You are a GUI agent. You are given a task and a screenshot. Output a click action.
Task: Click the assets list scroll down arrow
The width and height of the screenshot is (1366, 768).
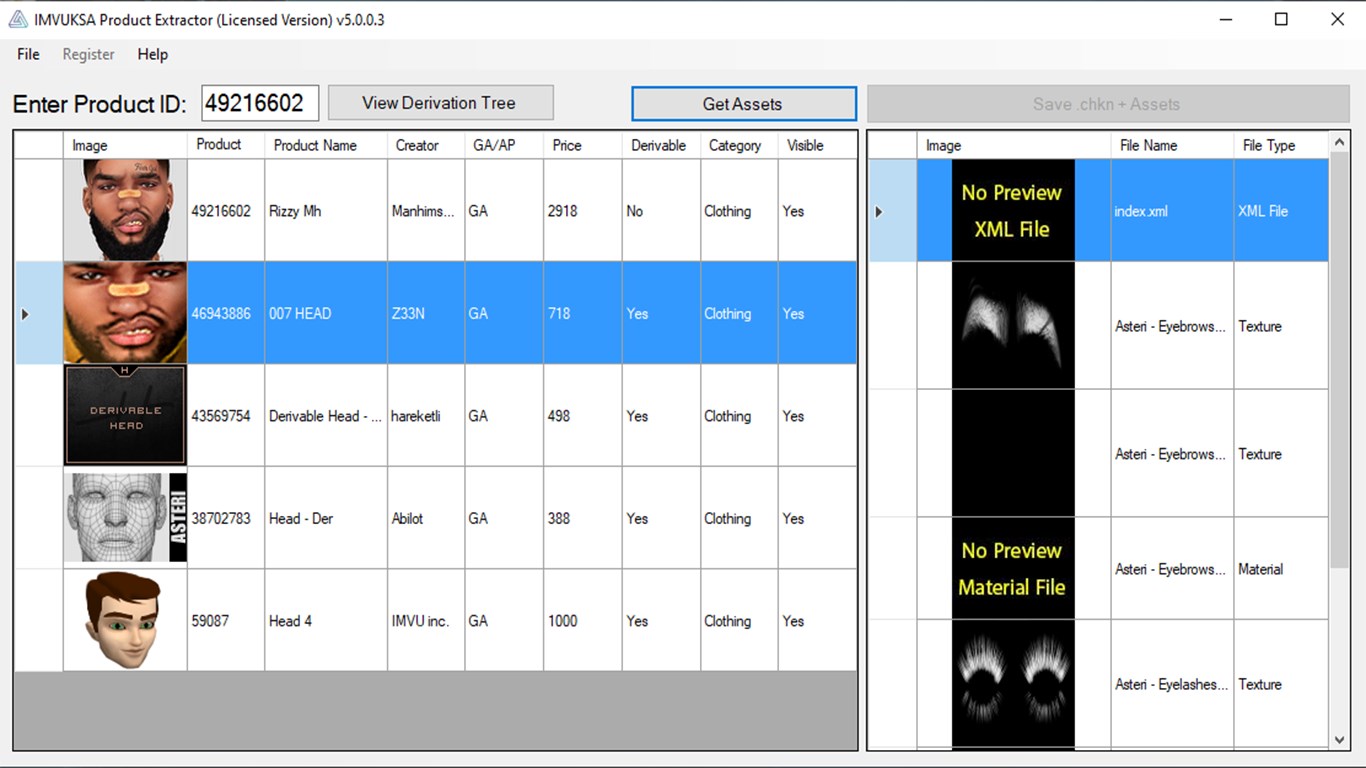(x=1340, y=740)
